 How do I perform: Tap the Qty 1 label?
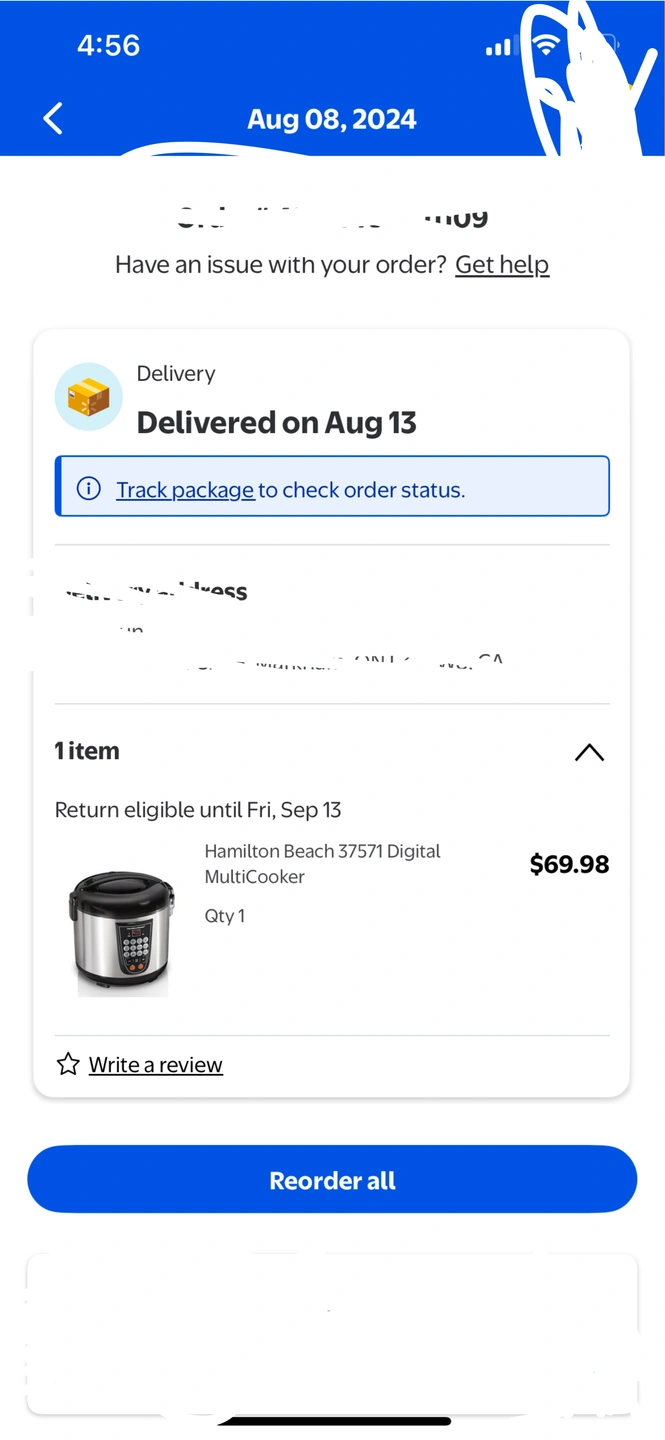click(225, 916)
